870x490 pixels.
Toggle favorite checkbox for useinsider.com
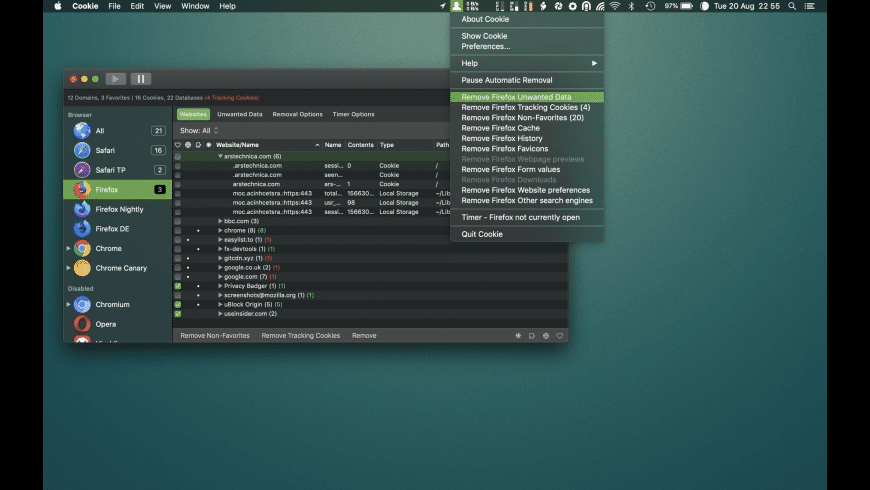click(178, 314)
